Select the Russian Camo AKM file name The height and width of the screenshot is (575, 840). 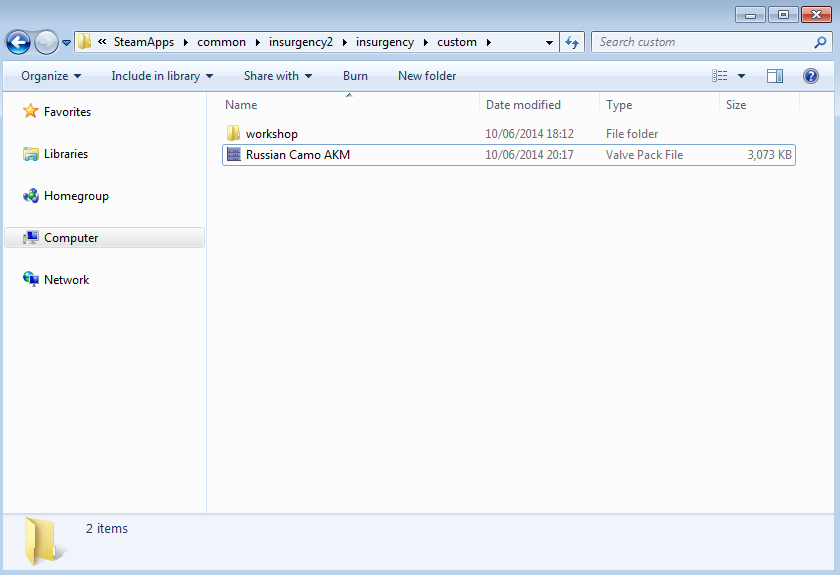coord(298,155)
